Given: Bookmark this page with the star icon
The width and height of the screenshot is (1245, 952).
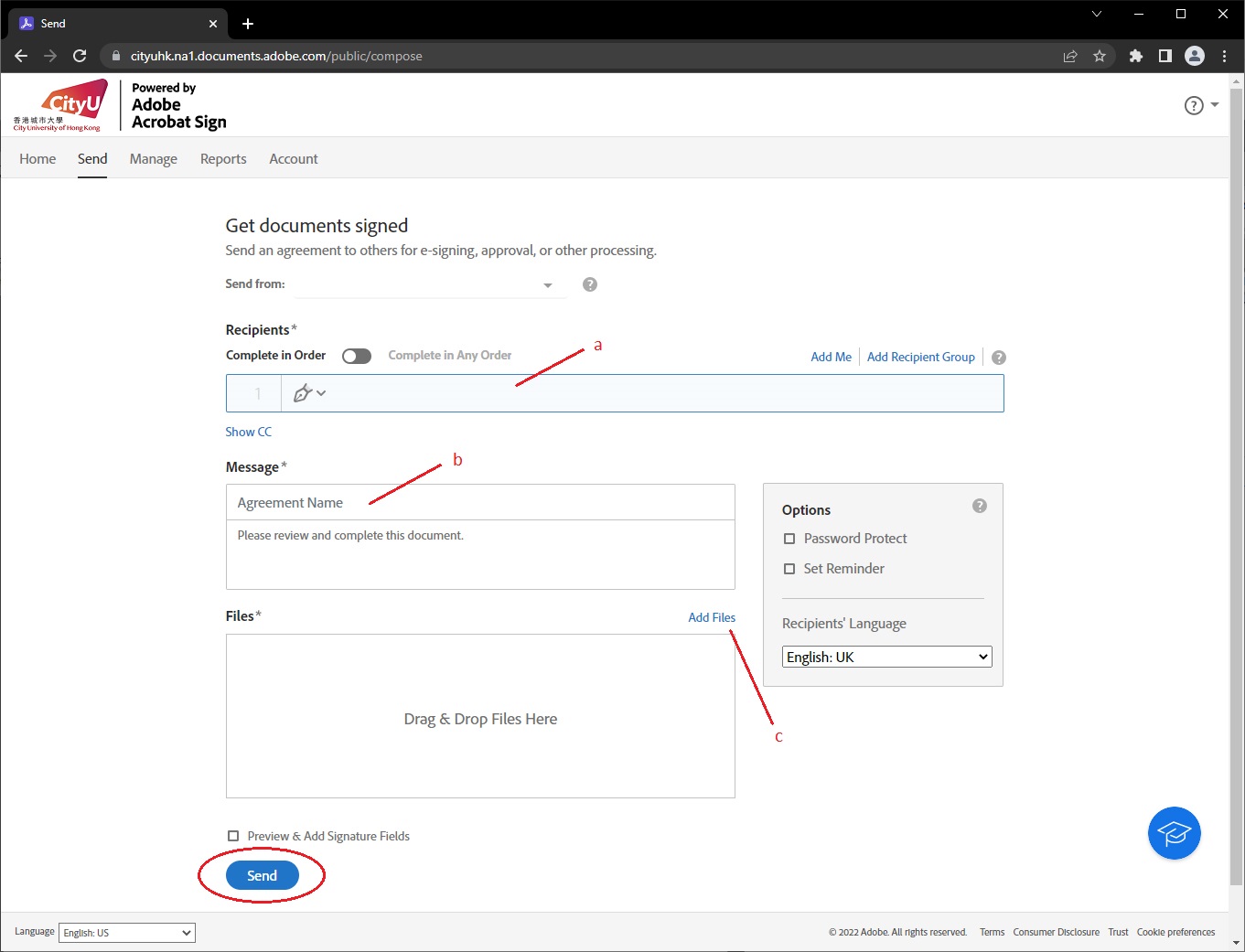Looking at the screenshot, I should coord(1100,56).
